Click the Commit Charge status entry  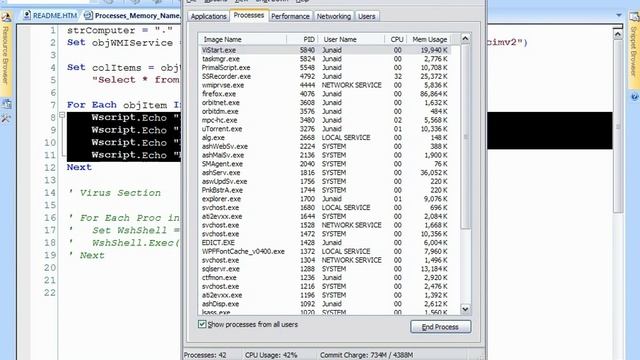(x=366, y=355)
